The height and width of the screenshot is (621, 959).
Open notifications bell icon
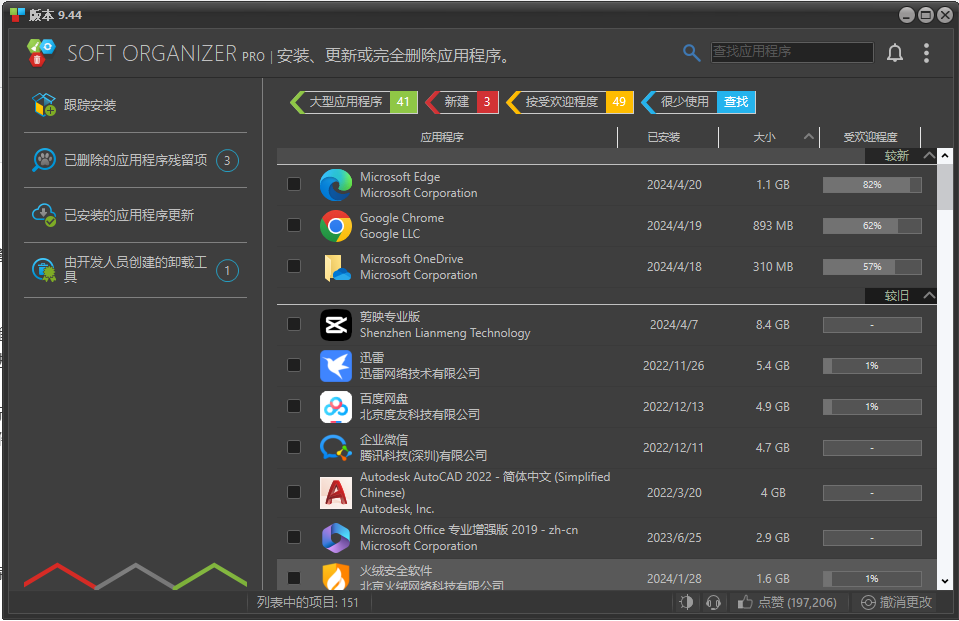(895, 53)
